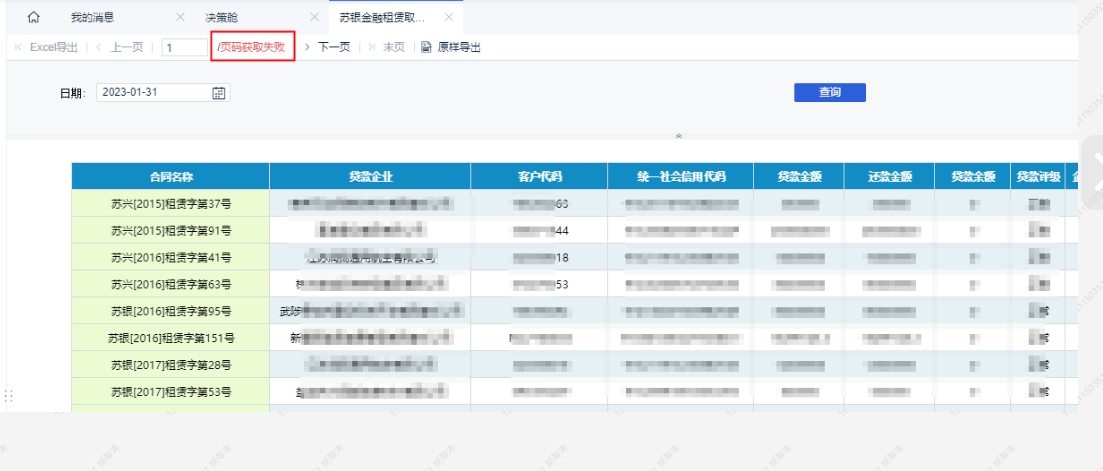This screenshot has height=471, width=1103.
Task: Click the next-page arrow icon before 下一页
Action: (x=307, y=47)
